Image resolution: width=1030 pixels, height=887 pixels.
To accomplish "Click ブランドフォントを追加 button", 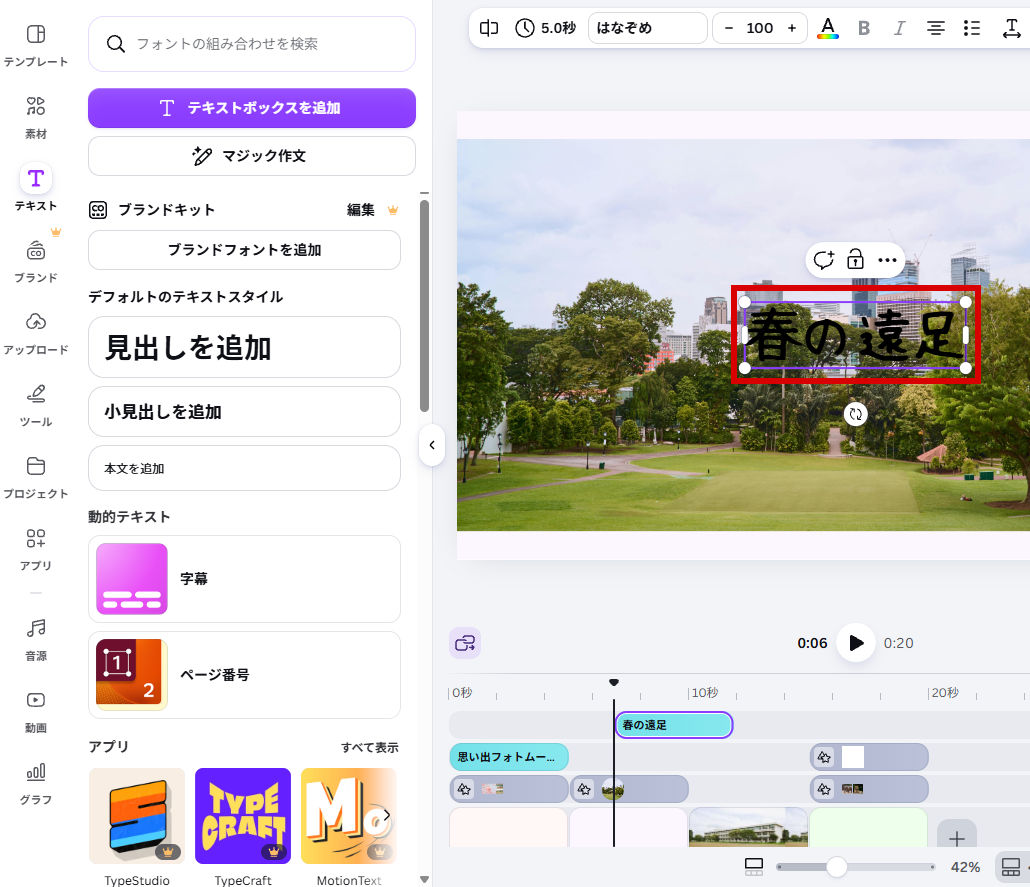I will coord(244,250).
